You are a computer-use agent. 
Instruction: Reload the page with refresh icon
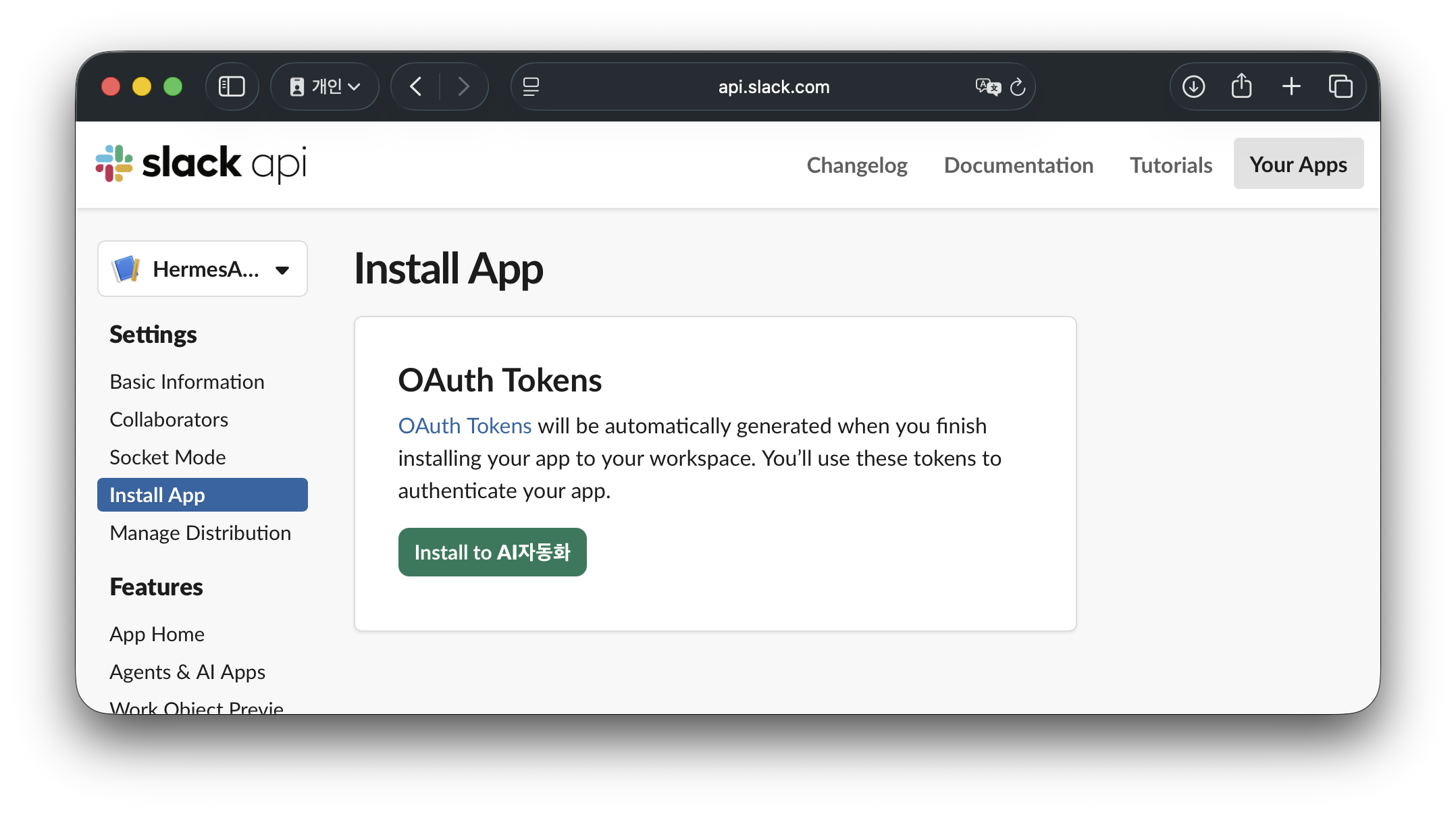(x=1018, y=86)
